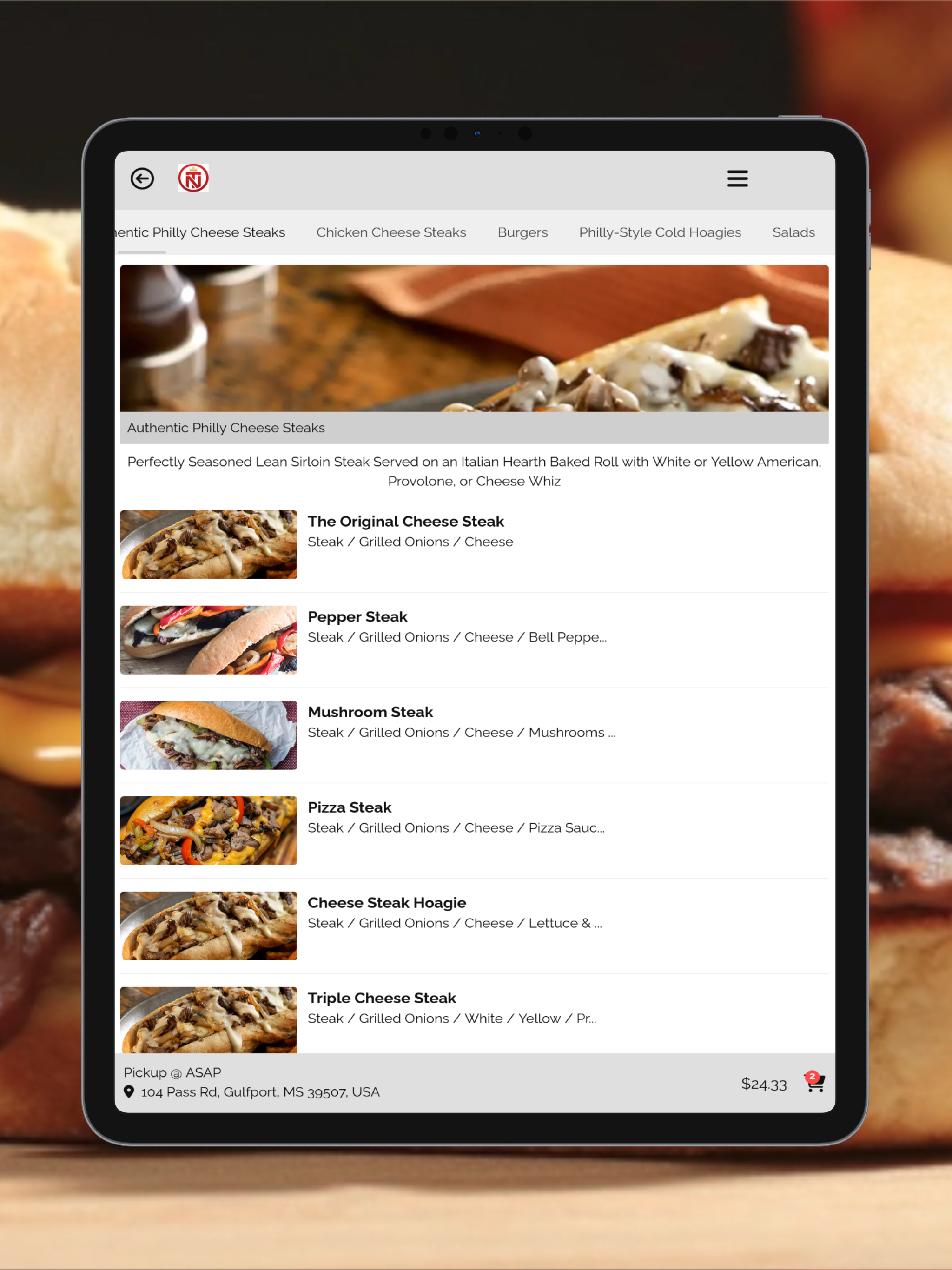Open the Pizza Steak item
Screen dimensions: 952x1270
[474, 830]
